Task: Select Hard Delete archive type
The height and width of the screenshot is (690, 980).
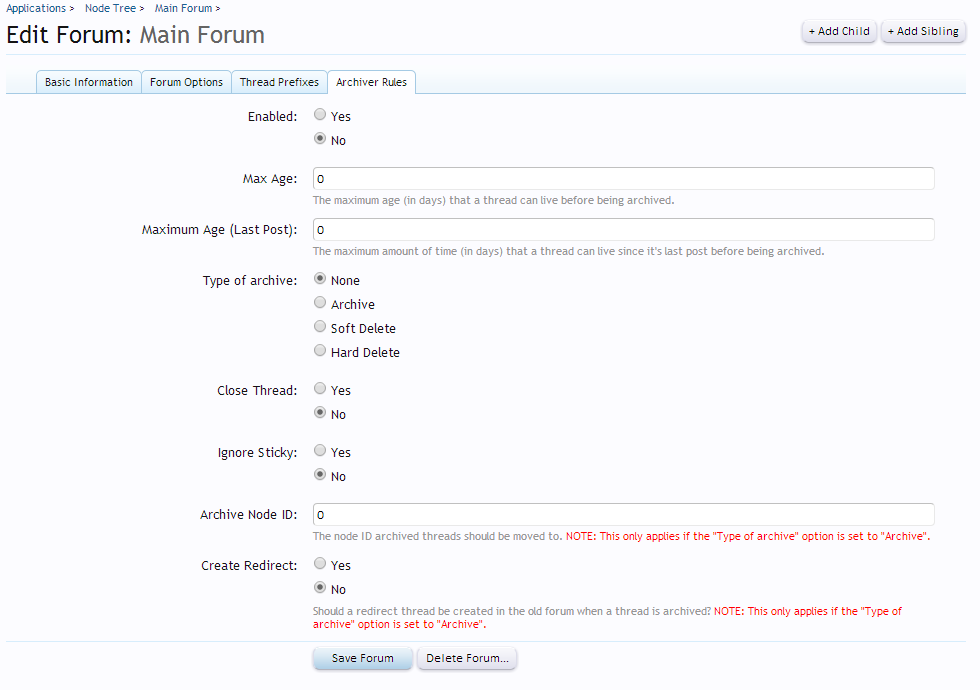Action: point(320,352)
